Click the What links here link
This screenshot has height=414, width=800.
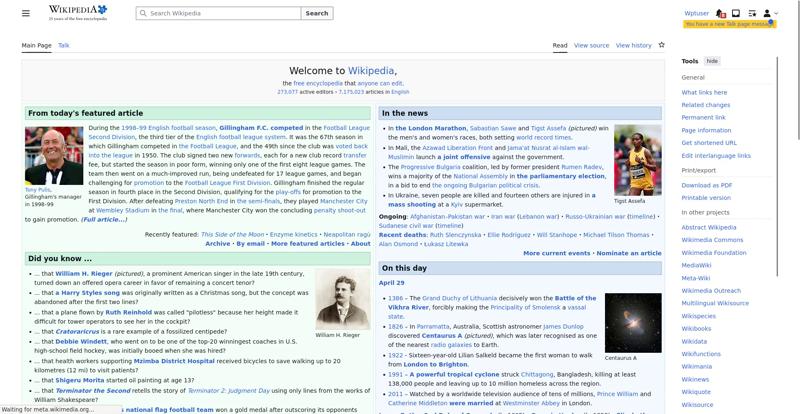704,92
